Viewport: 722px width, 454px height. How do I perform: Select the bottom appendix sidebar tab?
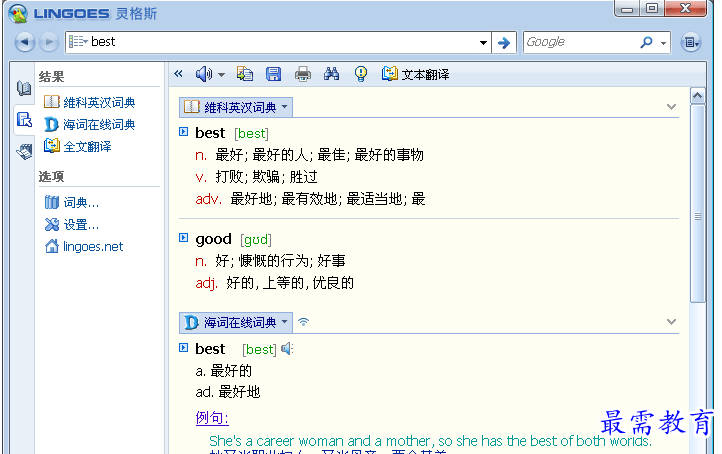(x=24, y=151)
